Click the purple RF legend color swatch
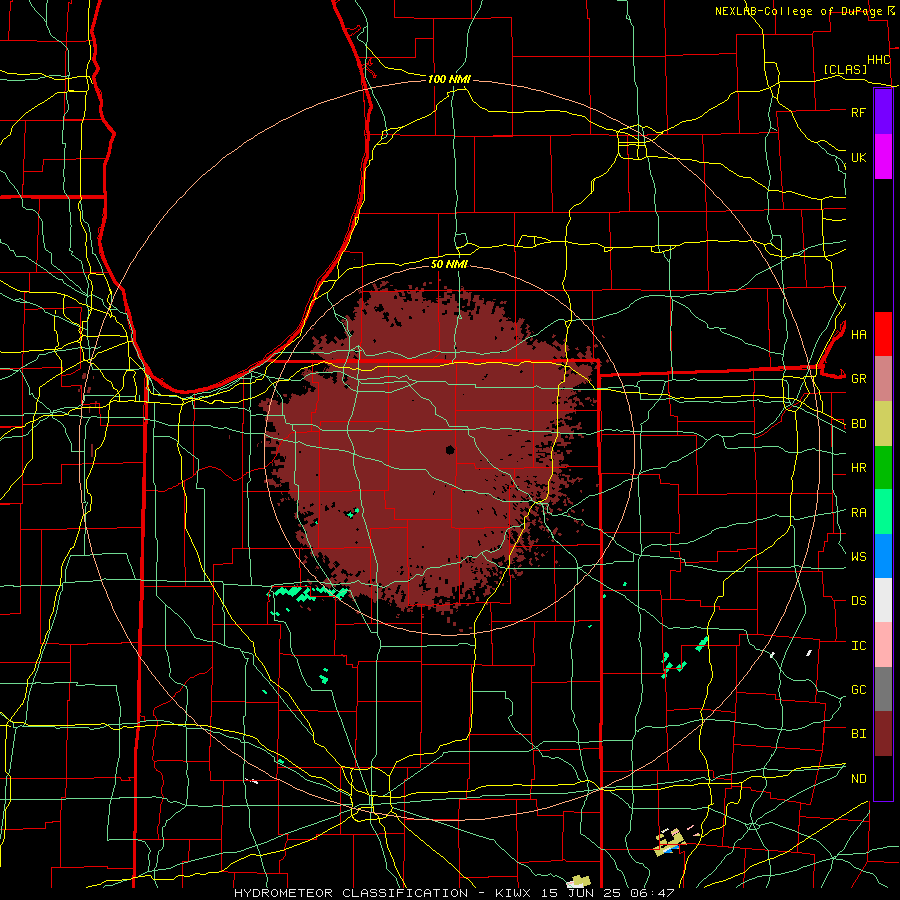900x900 pixels. pyautogui.click(x=883, y=112)
